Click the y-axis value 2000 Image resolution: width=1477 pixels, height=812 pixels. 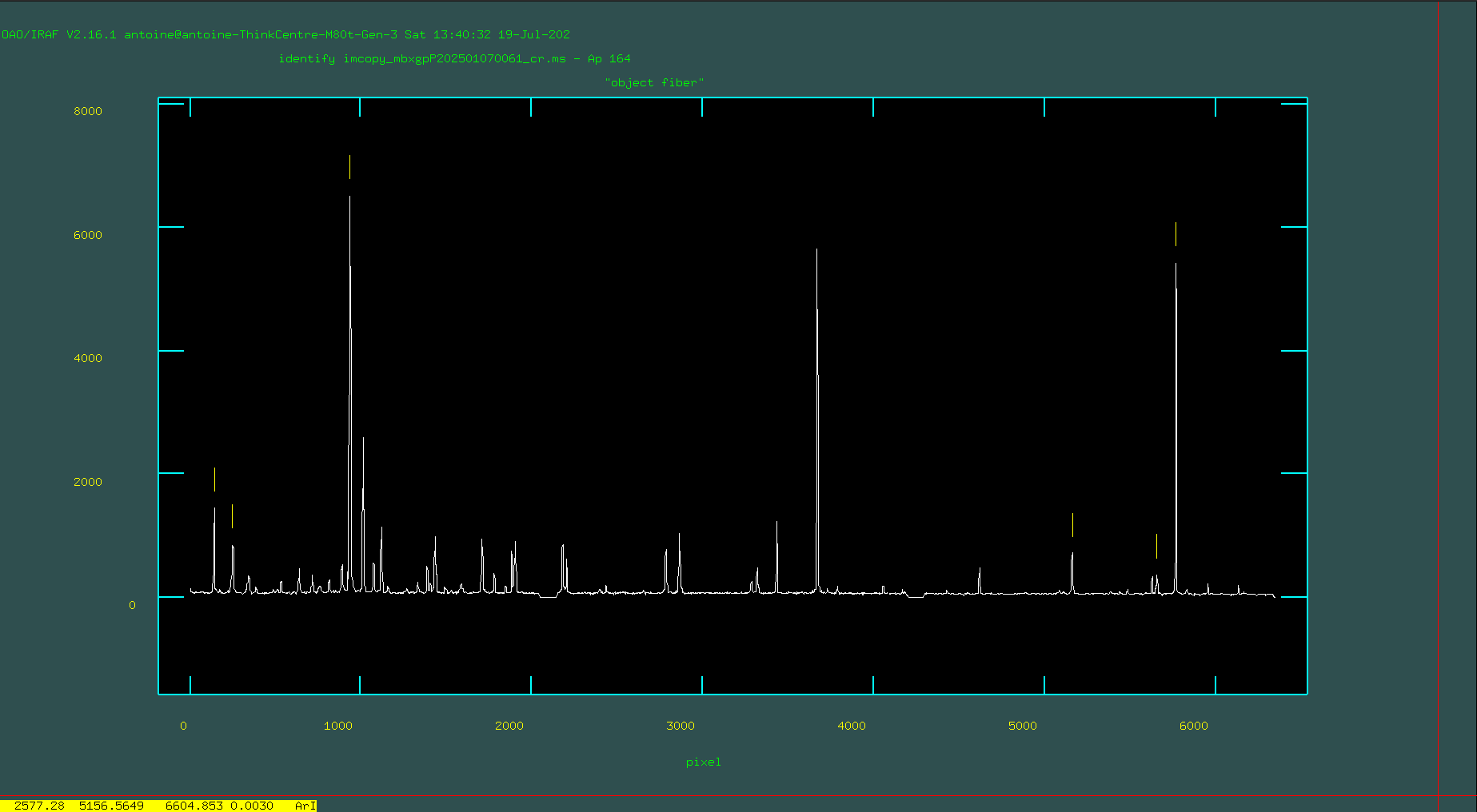pyautogui.click(x=88, y=482)
